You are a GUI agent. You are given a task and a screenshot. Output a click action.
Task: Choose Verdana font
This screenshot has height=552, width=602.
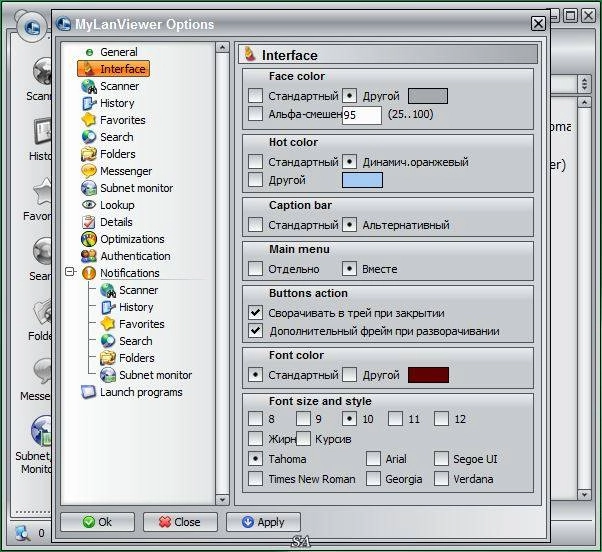(442, 478)
